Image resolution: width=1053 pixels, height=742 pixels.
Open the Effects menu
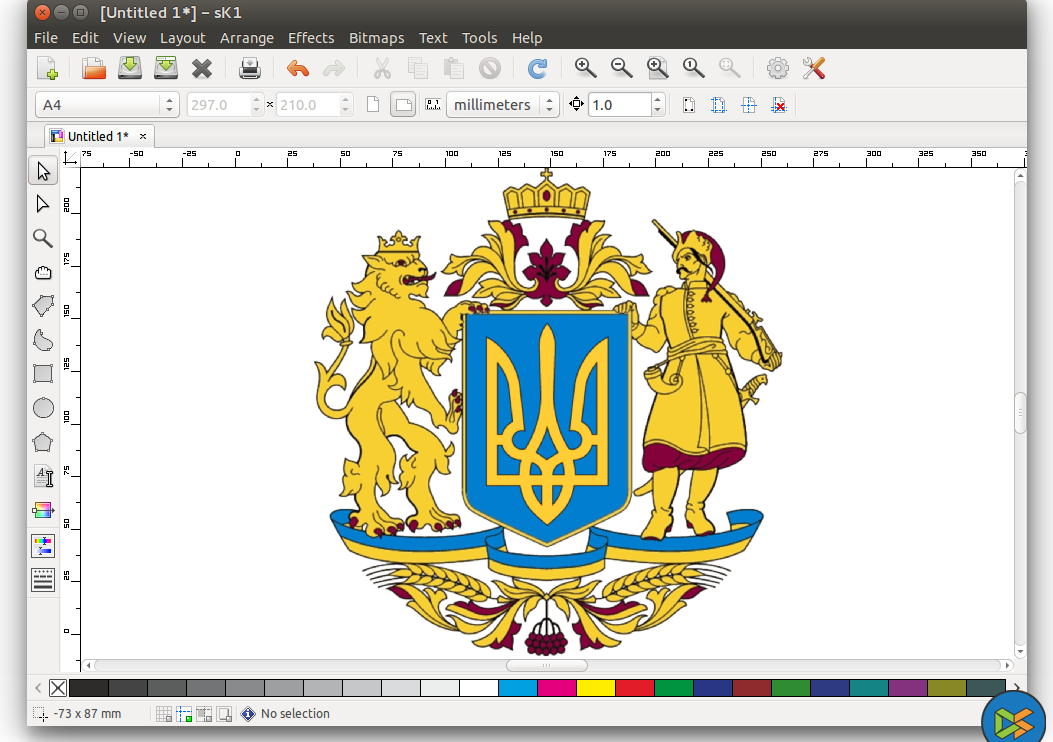click(x=311, y=38)
